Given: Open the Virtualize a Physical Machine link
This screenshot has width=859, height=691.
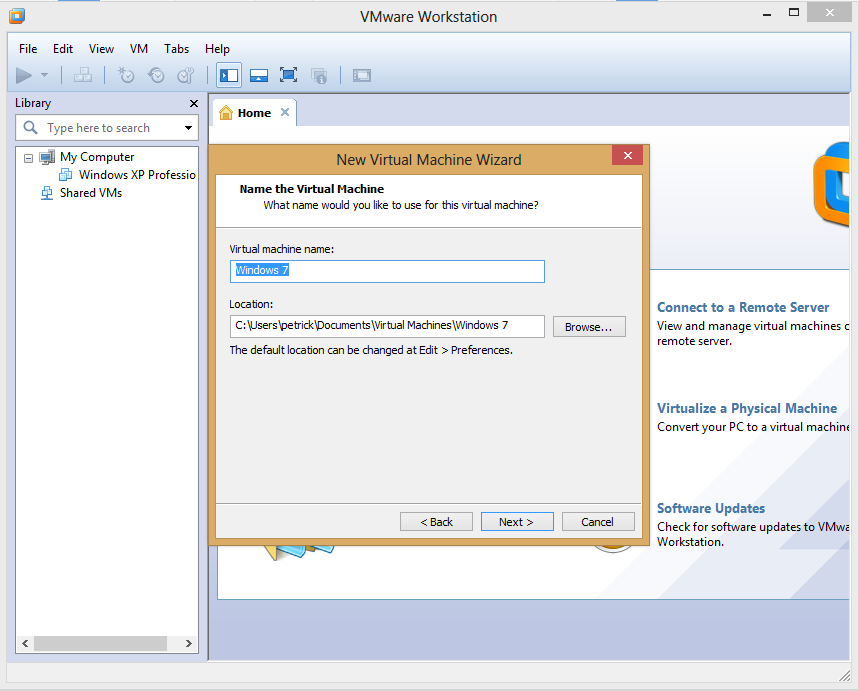Looking at the screenshot, I should click(747, 408).
